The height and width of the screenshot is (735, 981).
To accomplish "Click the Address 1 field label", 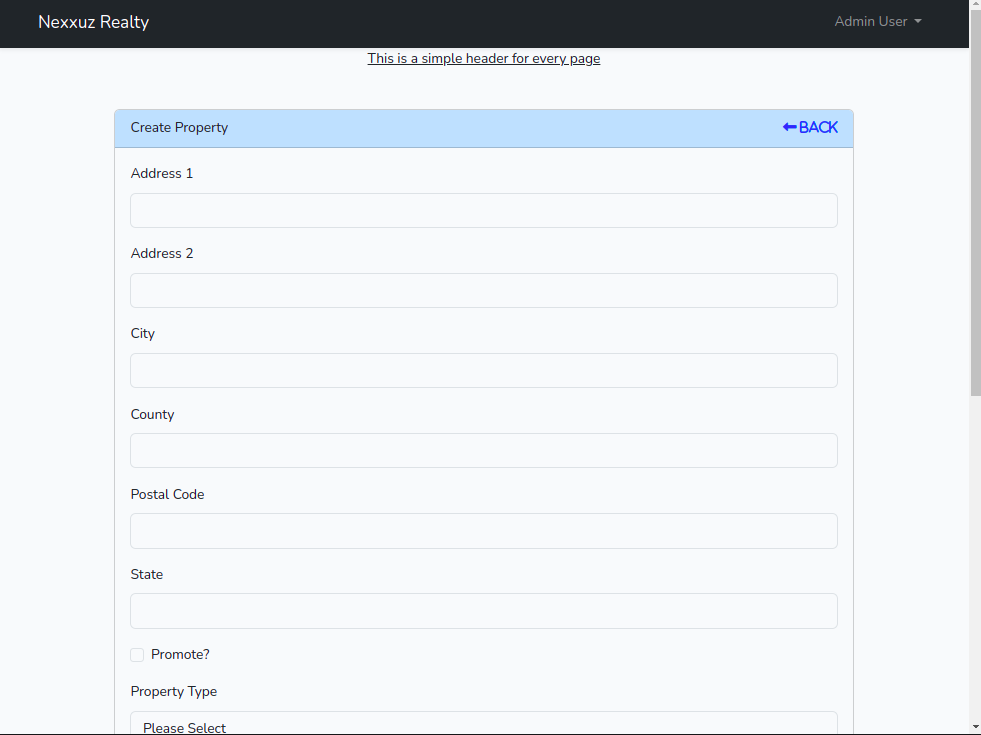I will tap(161, 174).
